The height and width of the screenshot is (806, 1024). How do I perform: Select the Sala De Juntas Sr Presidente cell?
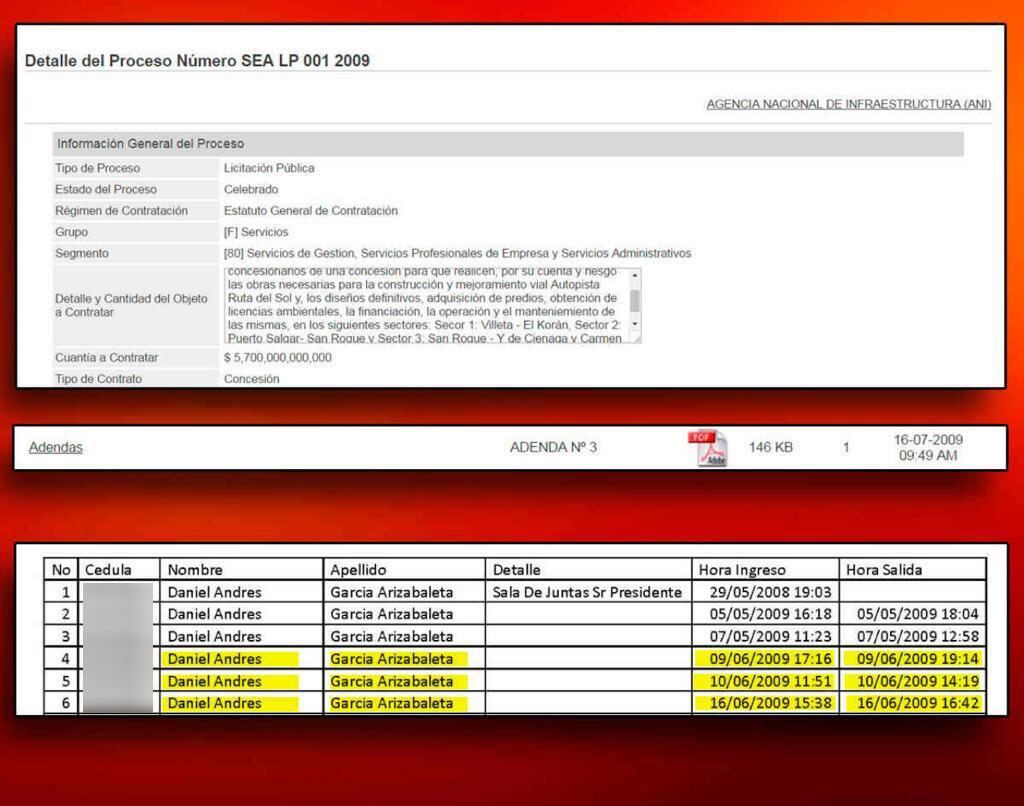(587, 592)
